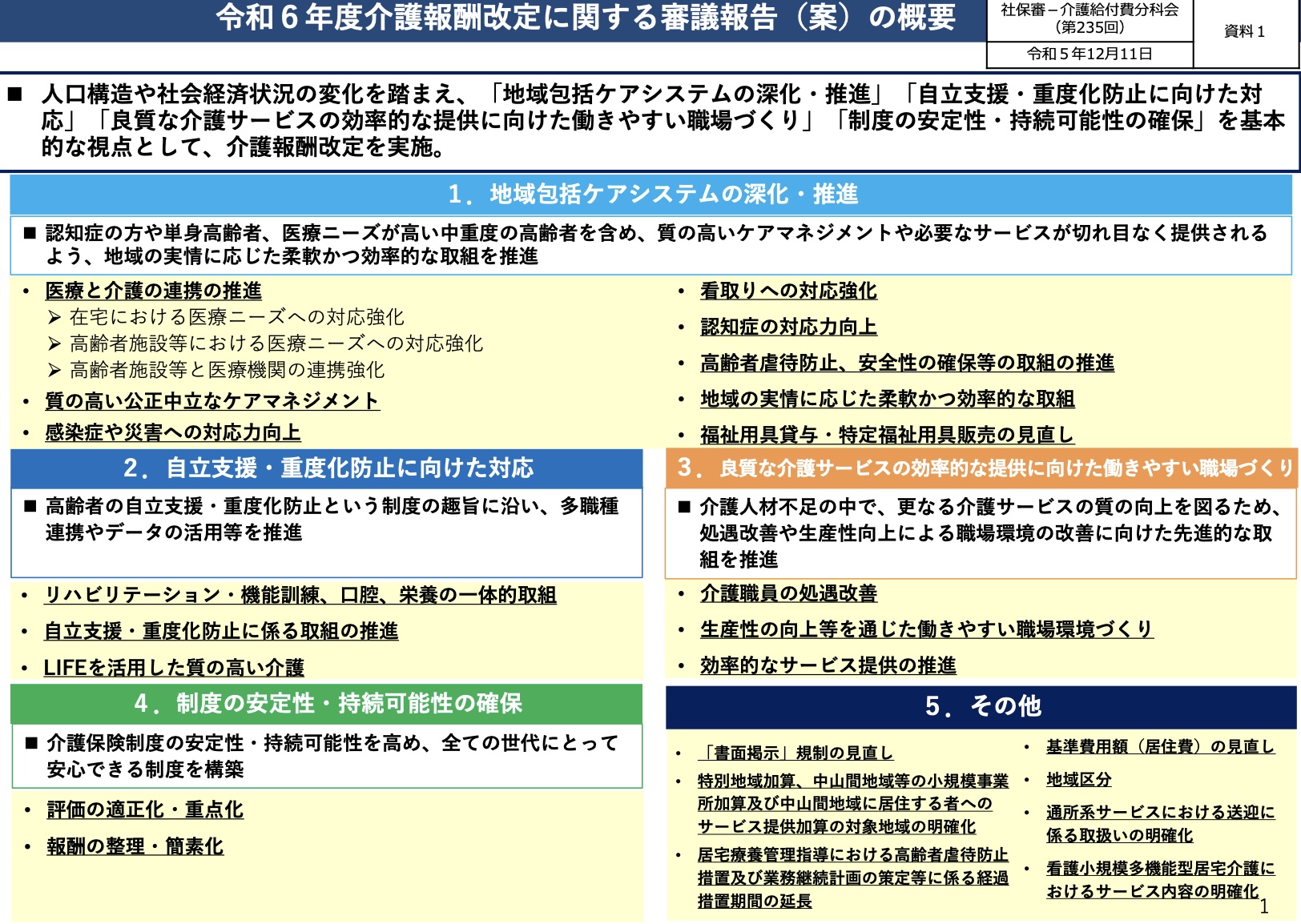Select the green section 4 制度の安定性 header

point(327,704)
